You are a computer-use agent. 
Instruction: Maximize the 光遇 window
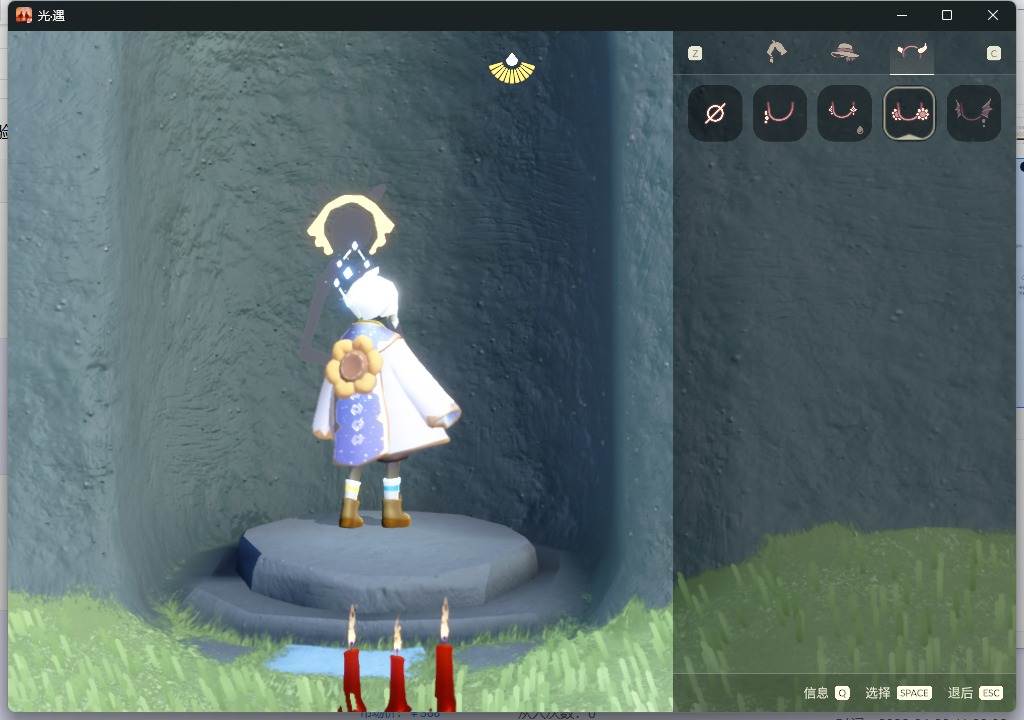point(947,15)
